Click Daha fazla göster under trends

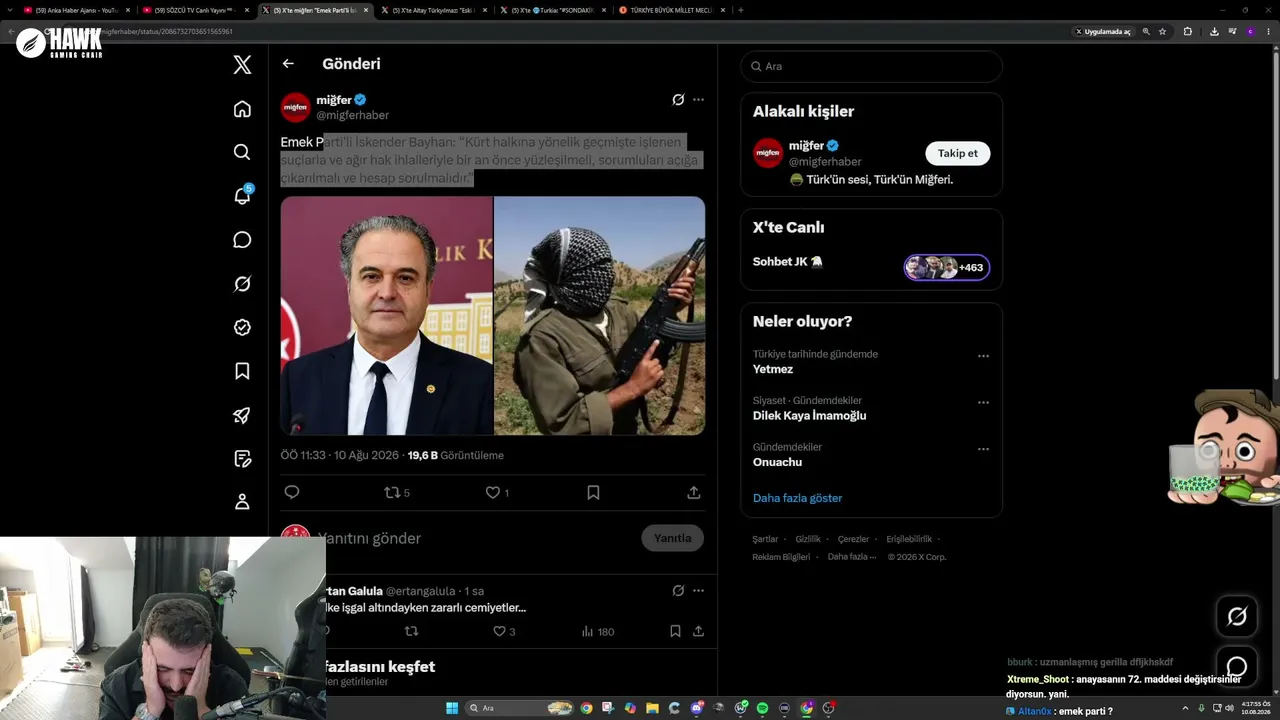[x=797, y=498]
